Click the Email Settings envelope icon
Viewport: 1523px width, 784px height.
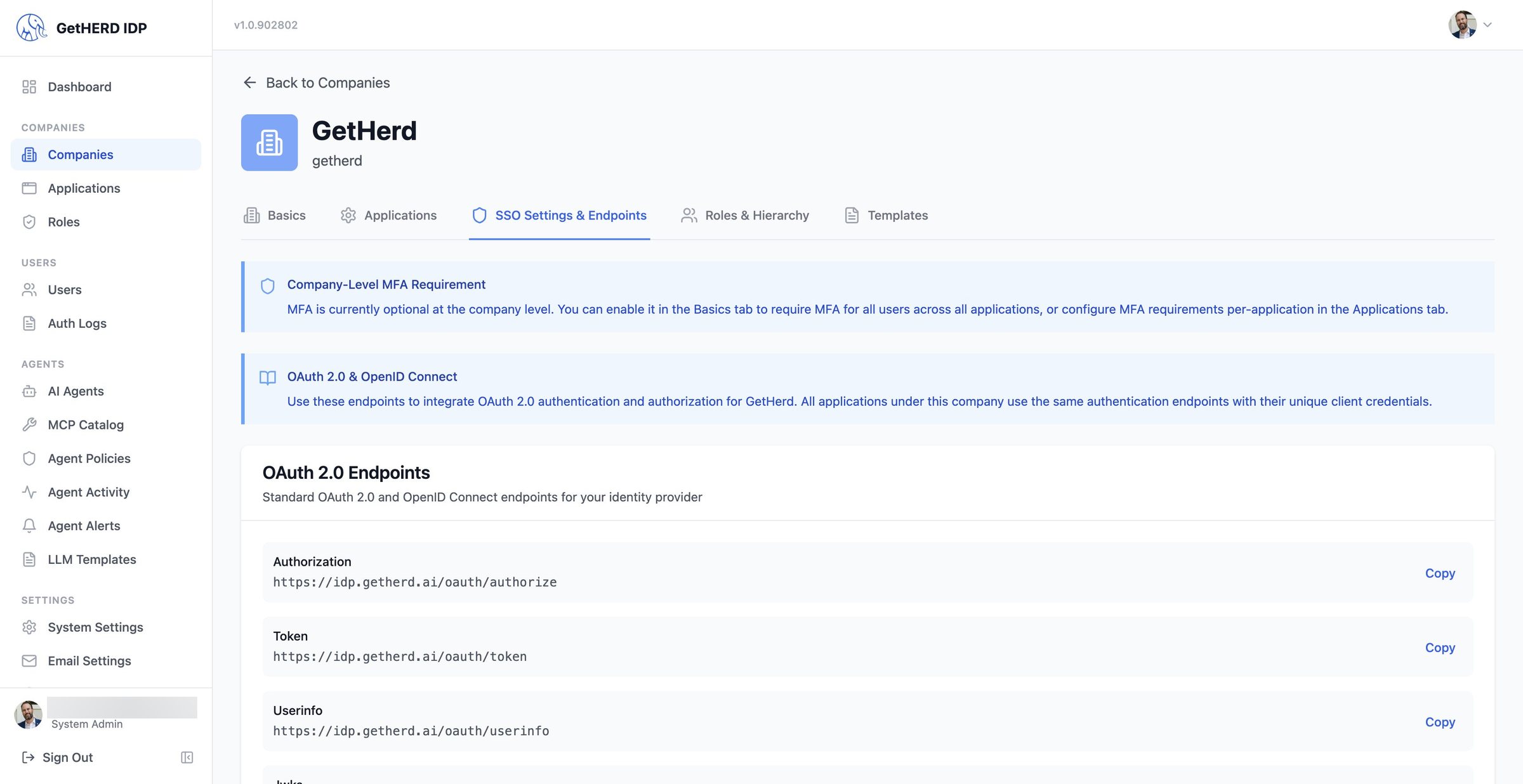pyautogui.click(x=29, y=661)
